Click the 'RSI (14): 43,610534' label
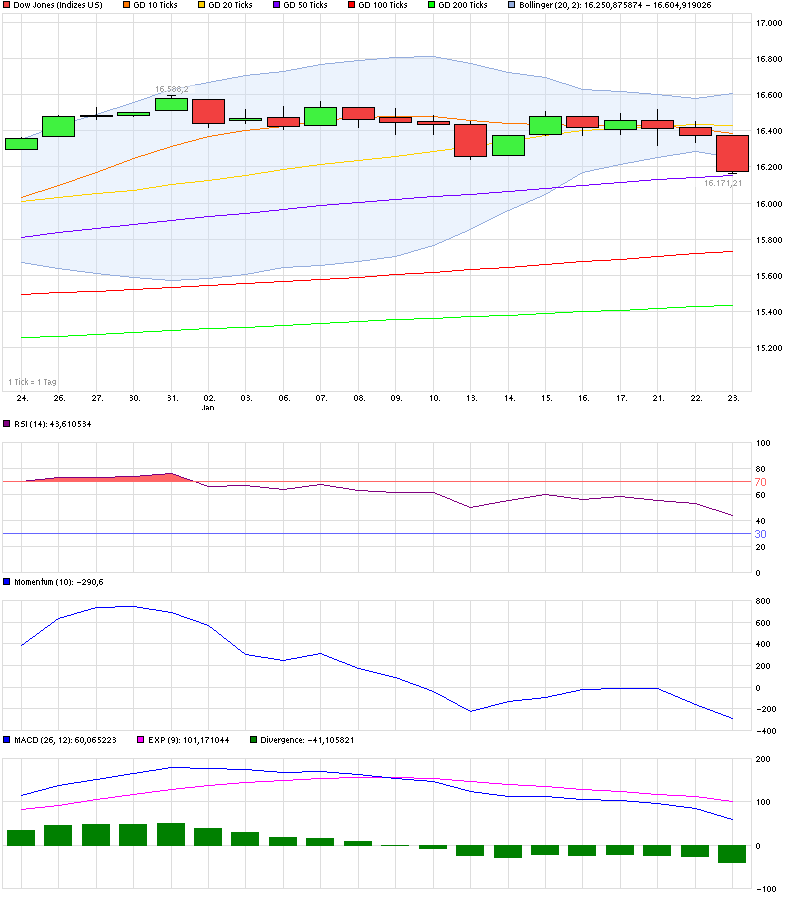 [53, 424]
